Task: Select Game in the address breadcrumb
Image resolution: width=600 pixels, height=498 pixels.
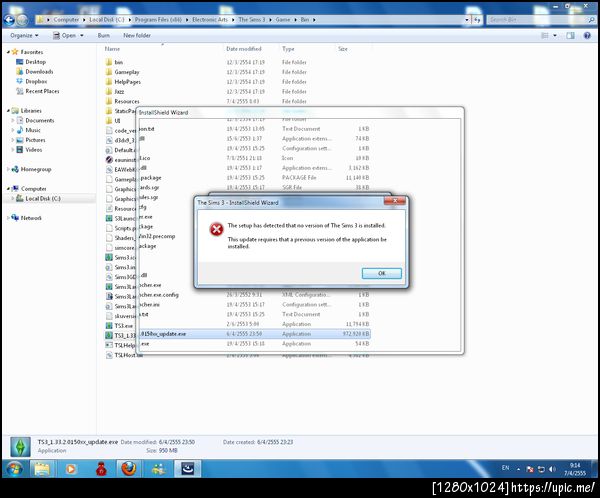Action: [283, 20]
